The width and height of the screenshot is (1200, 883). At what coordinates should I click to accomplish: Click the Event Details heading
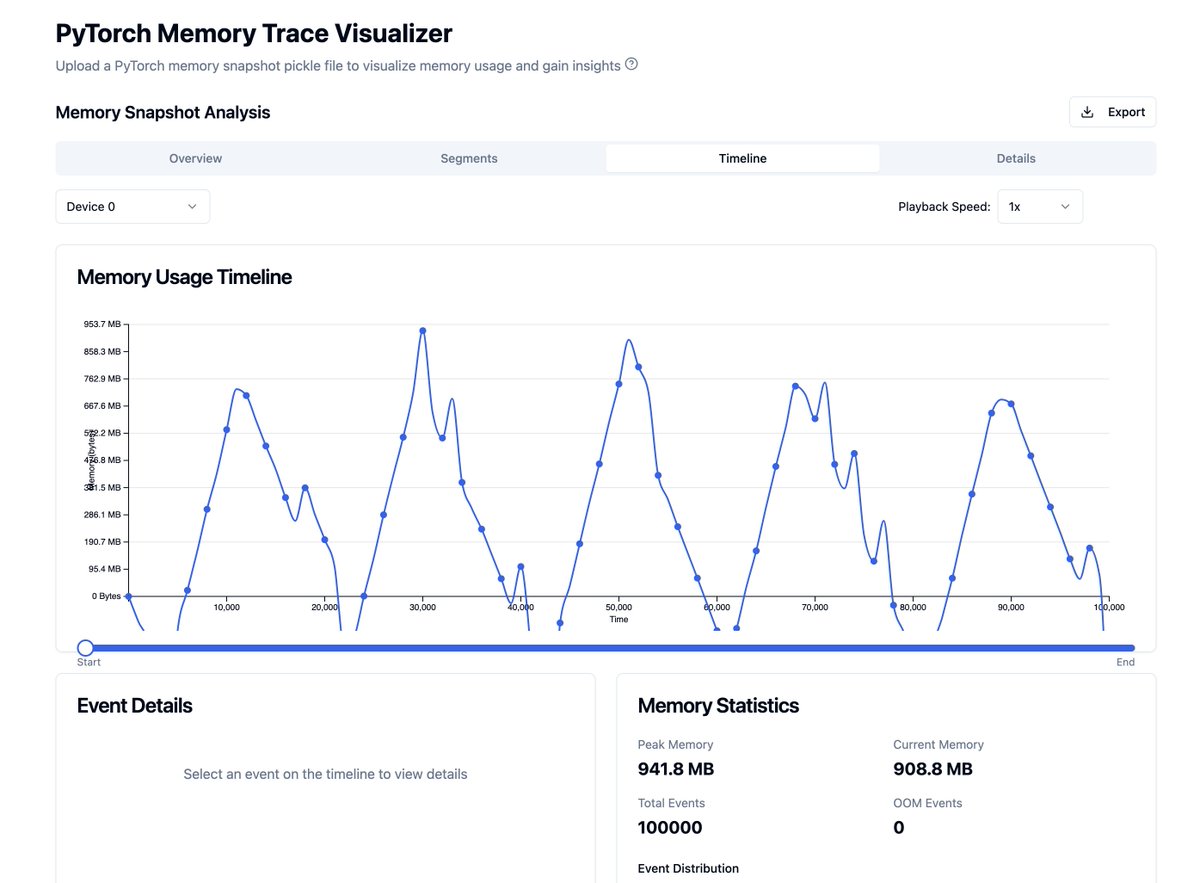[135, 705]
